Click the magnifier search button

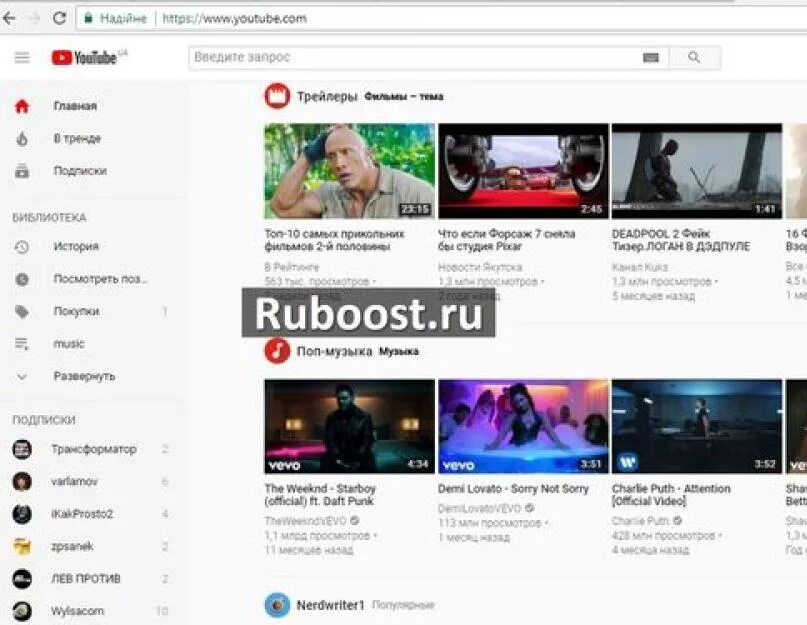pyautogui.click(x=694, y=57)
